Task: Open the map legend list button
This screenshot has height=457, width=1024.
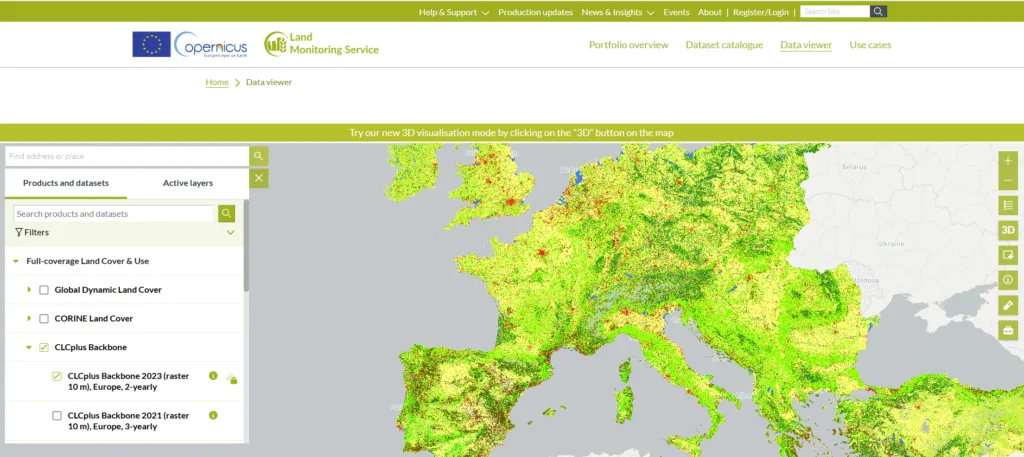Action: tap(1008, 206)
